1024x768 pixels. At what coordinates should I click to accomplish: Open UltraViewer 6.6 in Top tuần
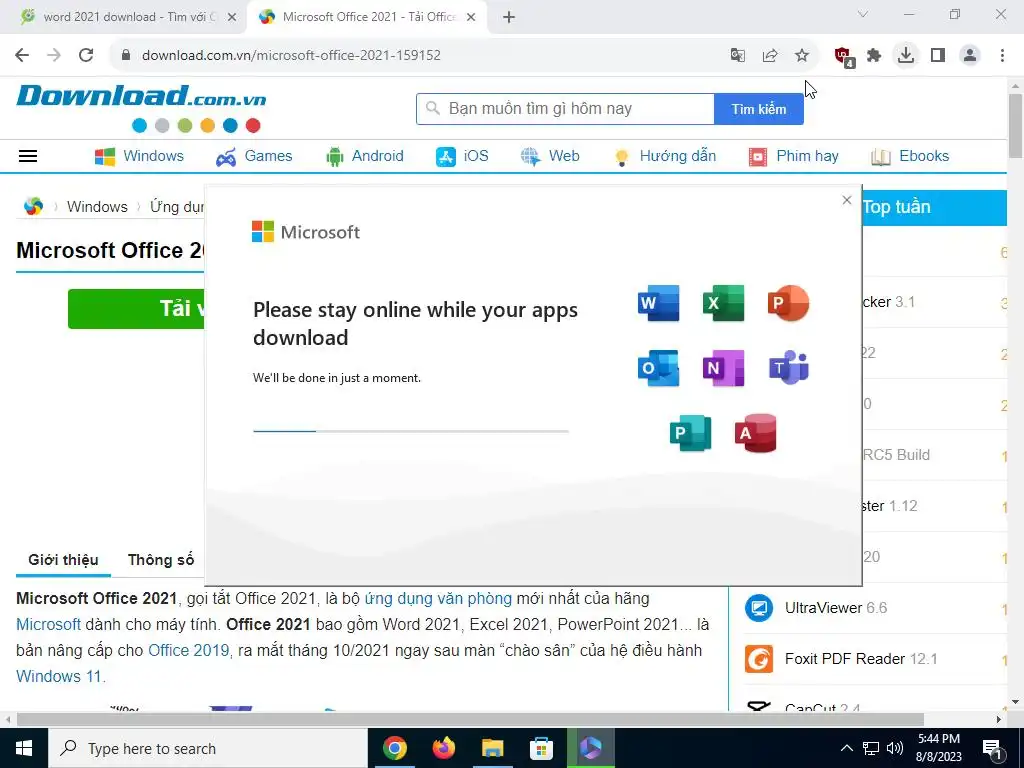[x=836, y=608]
